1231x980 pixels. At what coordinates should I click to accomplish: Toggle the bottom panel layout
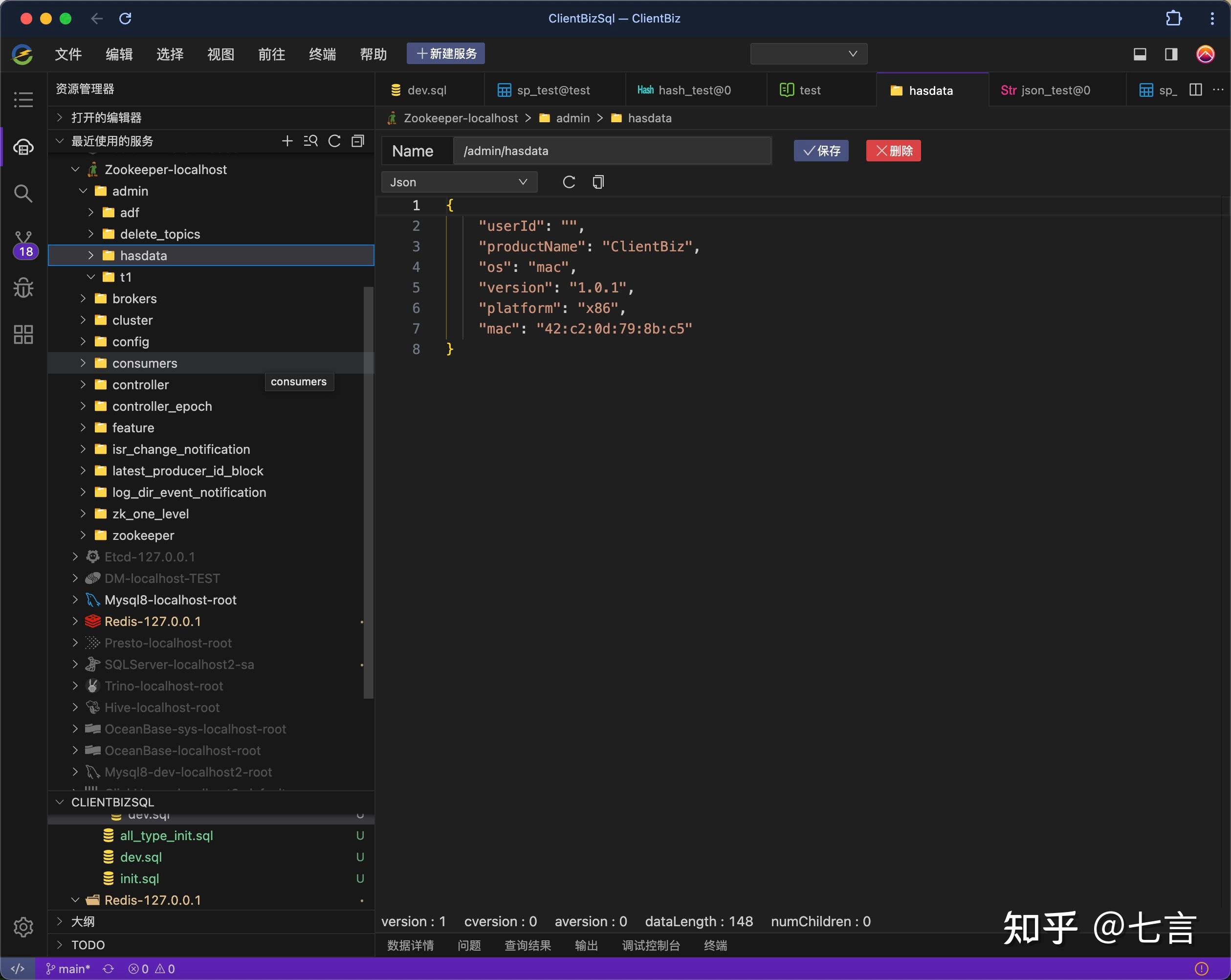(x=1140, y=54)
